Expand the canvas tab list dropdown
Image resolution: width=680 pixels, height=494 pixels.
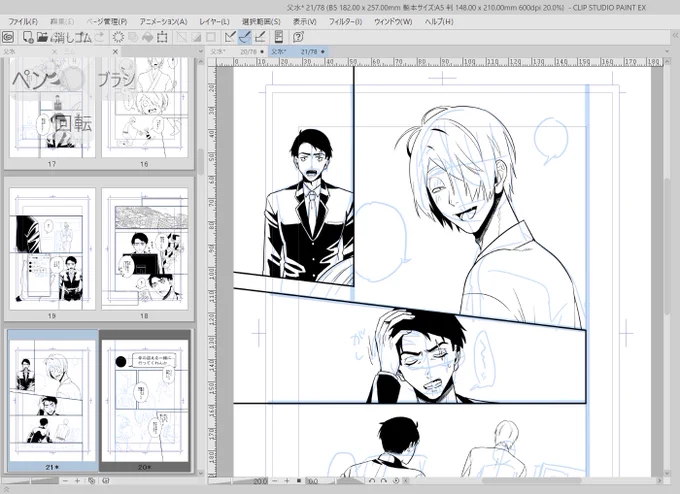coord(667,51)
